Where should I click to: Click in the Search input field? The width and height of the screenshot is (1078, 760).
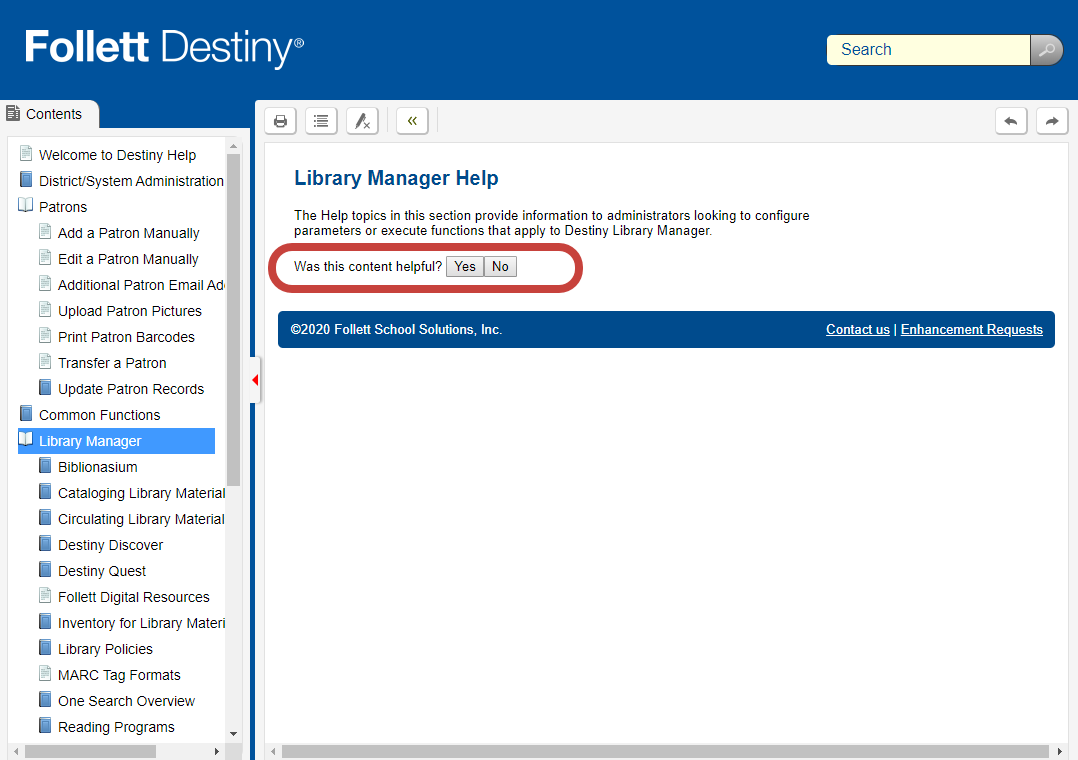click(927, 50)
